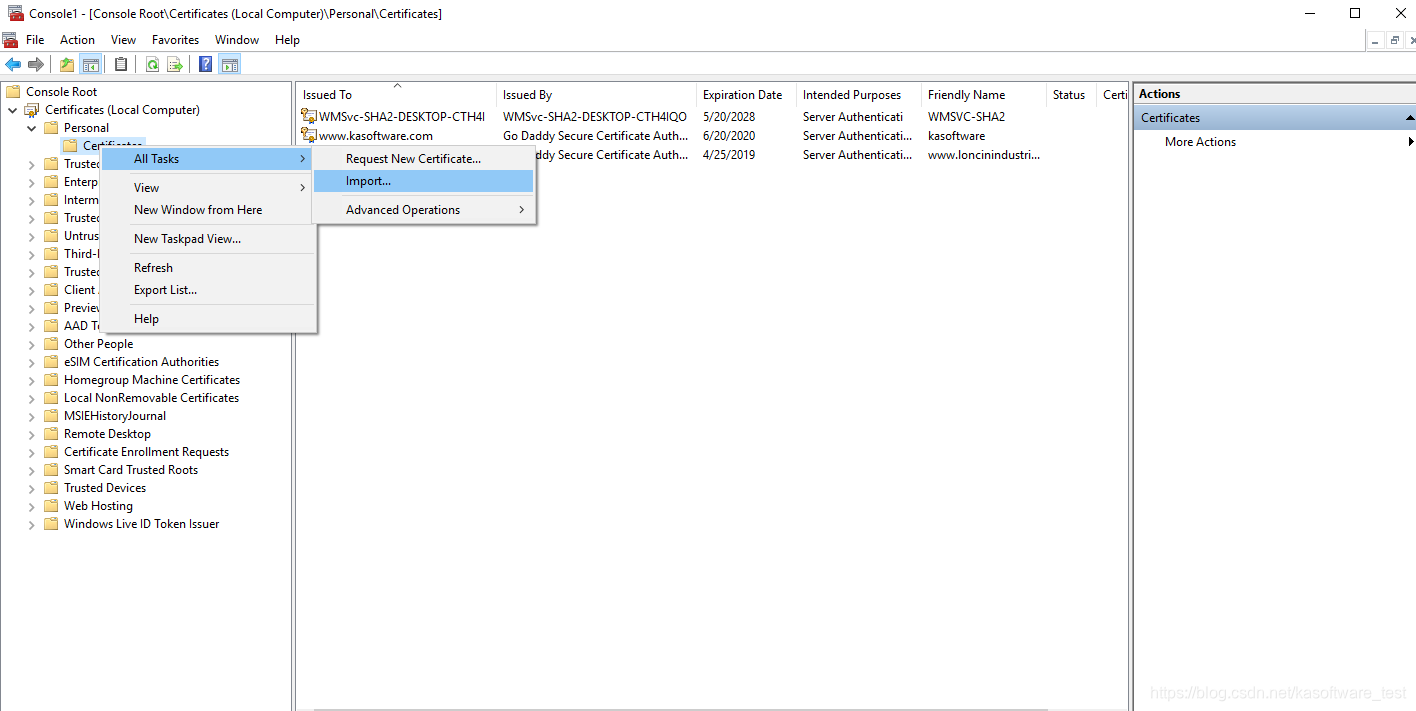
Task: Sort by the Issued By column header
Action: pos(596,95)
